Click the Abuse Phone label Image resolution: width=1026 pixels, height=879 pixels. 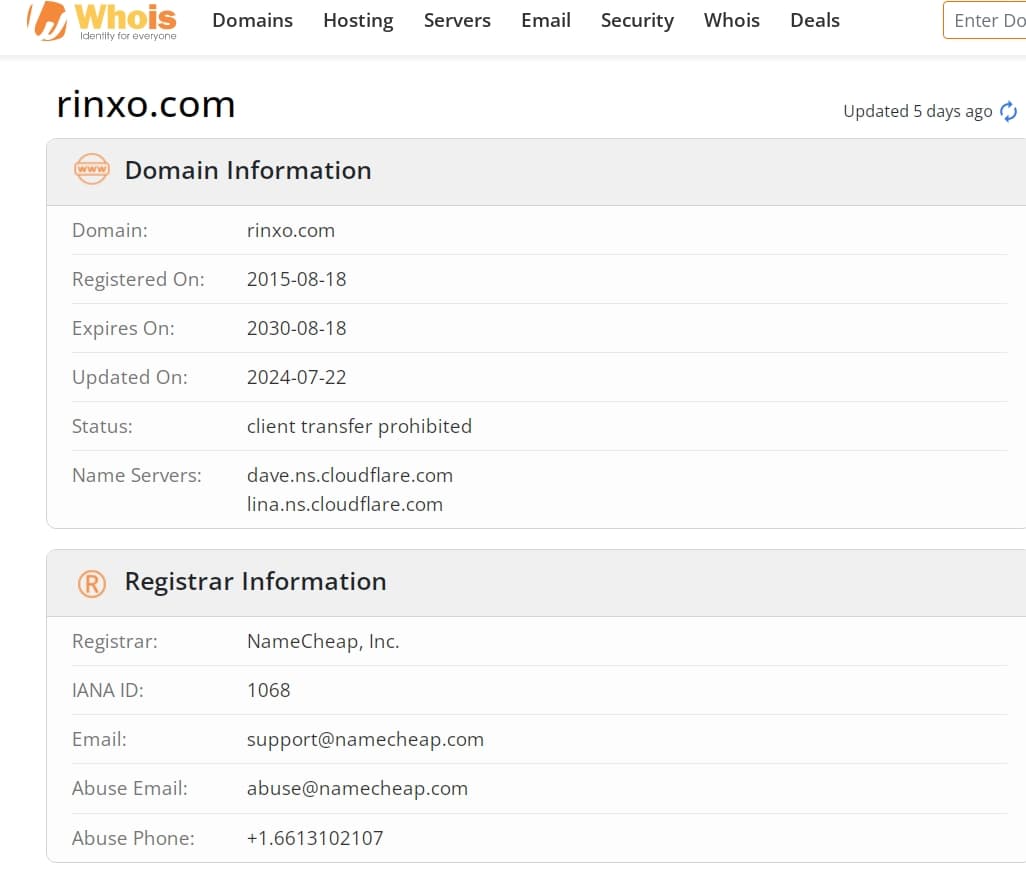click(x=133, y=838)
